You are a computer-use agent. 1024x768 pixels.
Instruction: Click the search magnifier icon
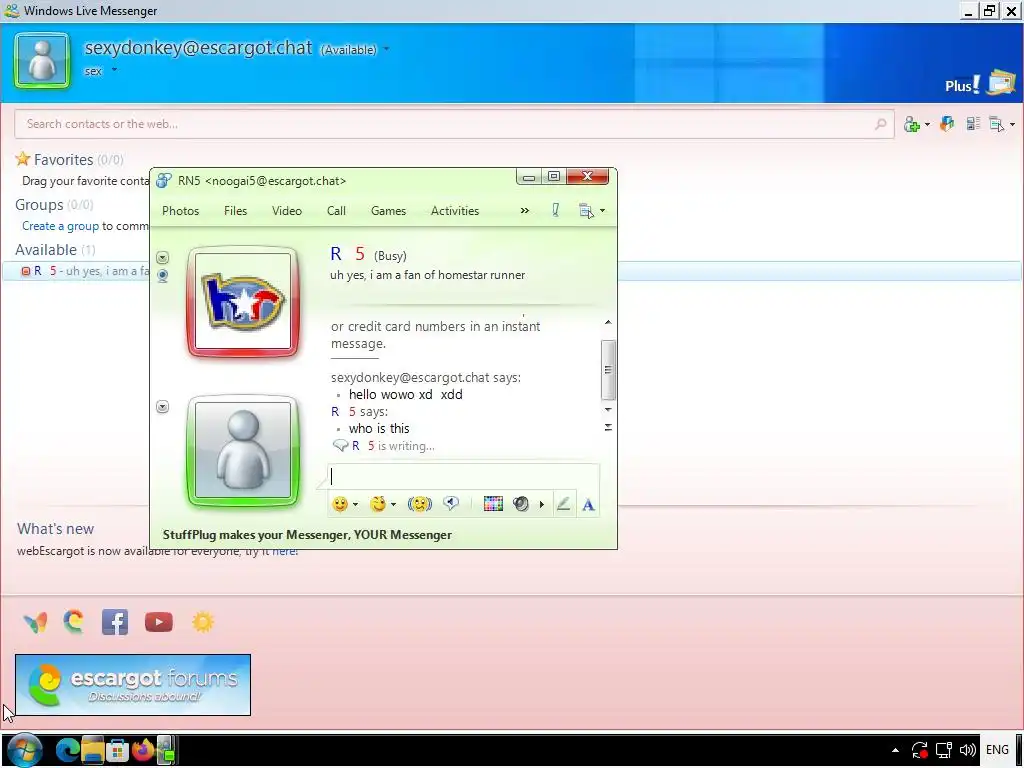tap(880, 123)
